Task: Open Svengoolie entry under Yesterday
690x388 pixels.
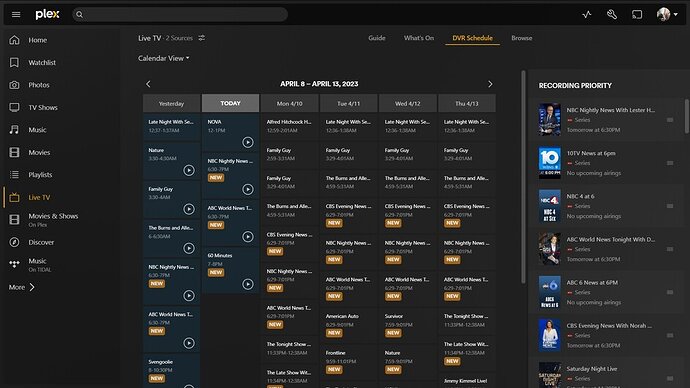Action: tap(171, 371)
